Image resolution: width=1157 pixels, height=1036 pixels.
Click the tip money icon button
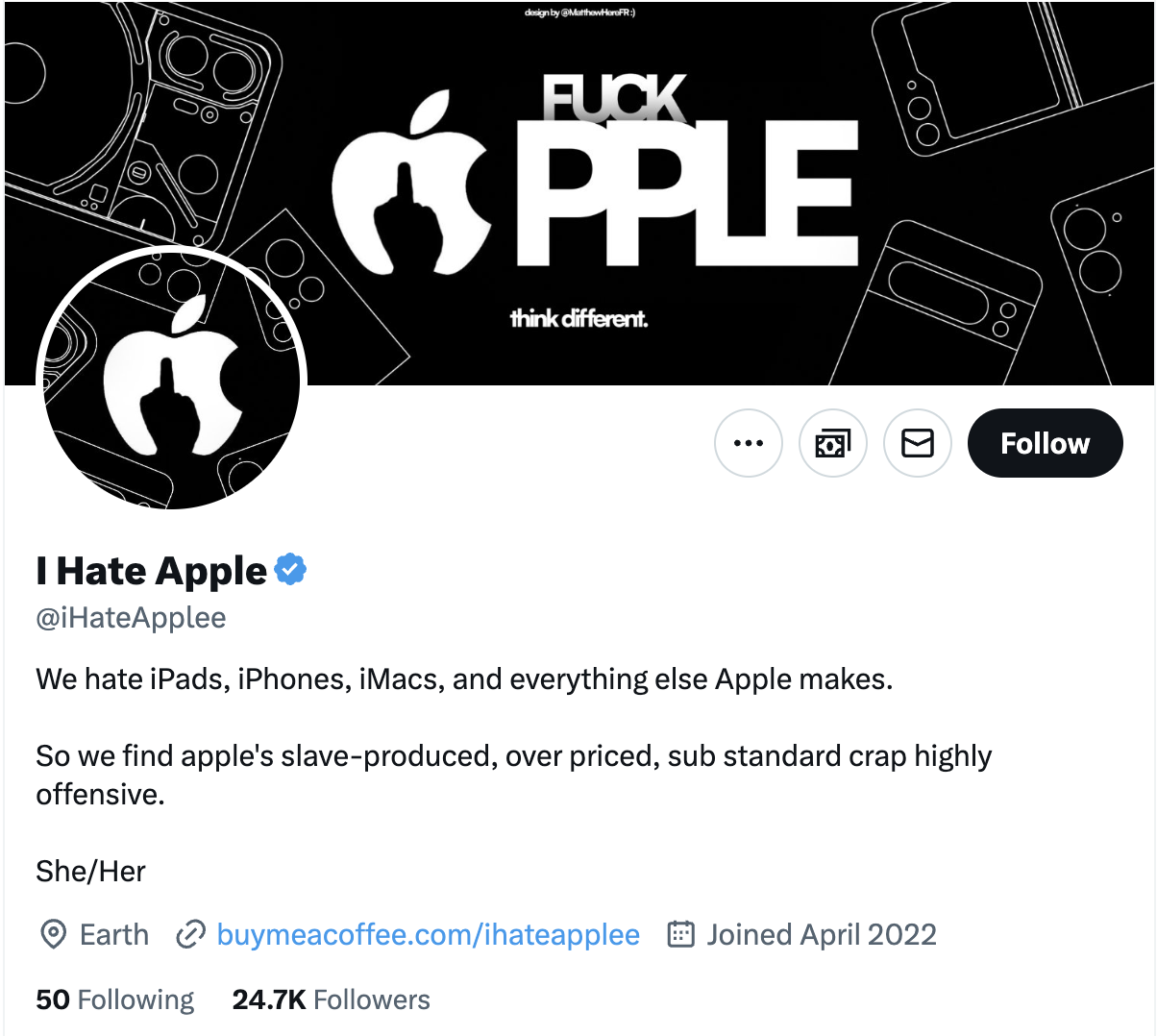pyautogui.click(x=833, y=443)
